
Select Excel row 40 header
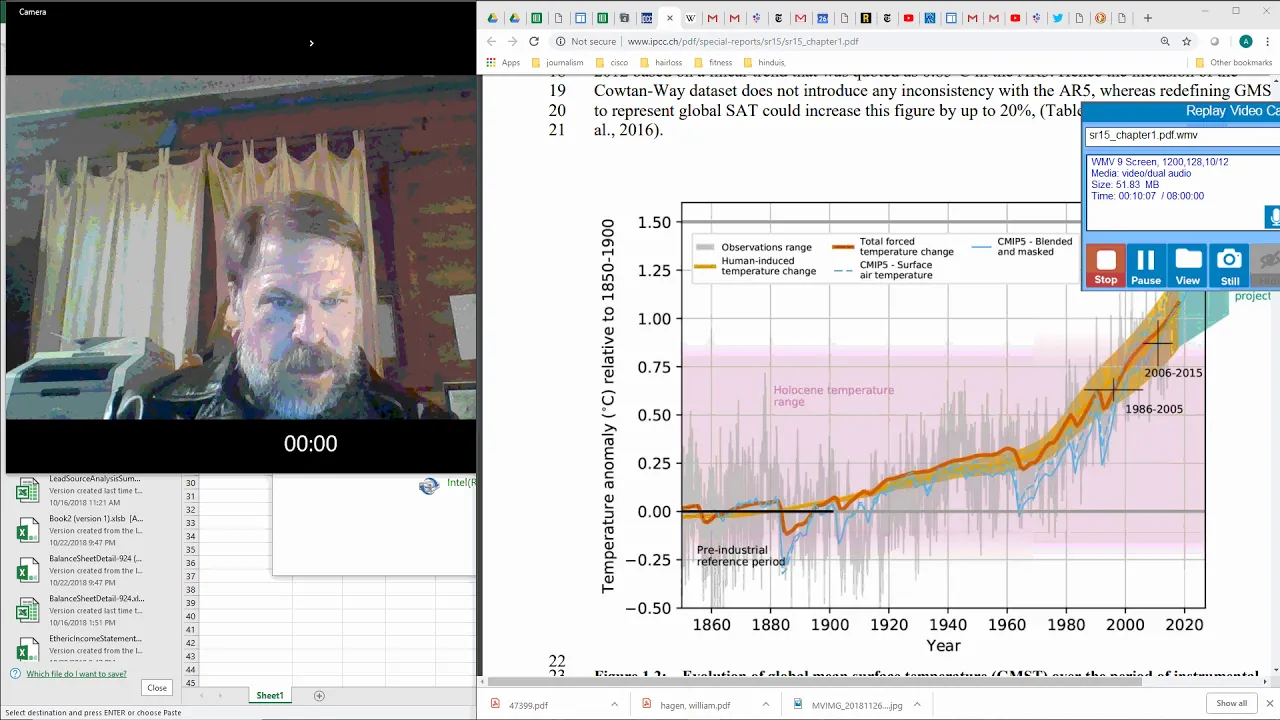click(x=190, y=616)
